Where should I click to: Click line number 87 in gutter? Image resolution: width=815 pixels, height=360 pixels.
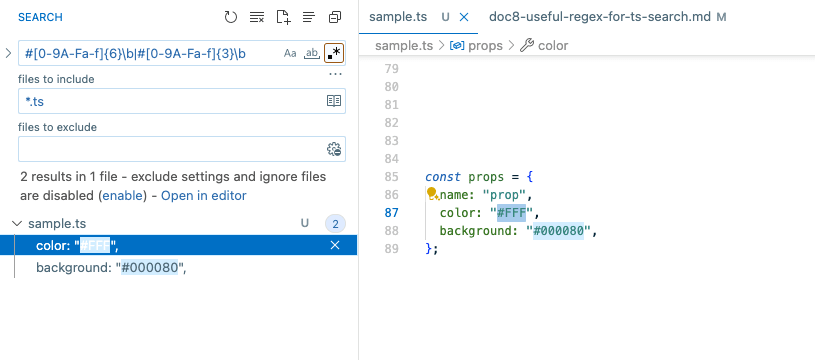(x=391, y=212)
